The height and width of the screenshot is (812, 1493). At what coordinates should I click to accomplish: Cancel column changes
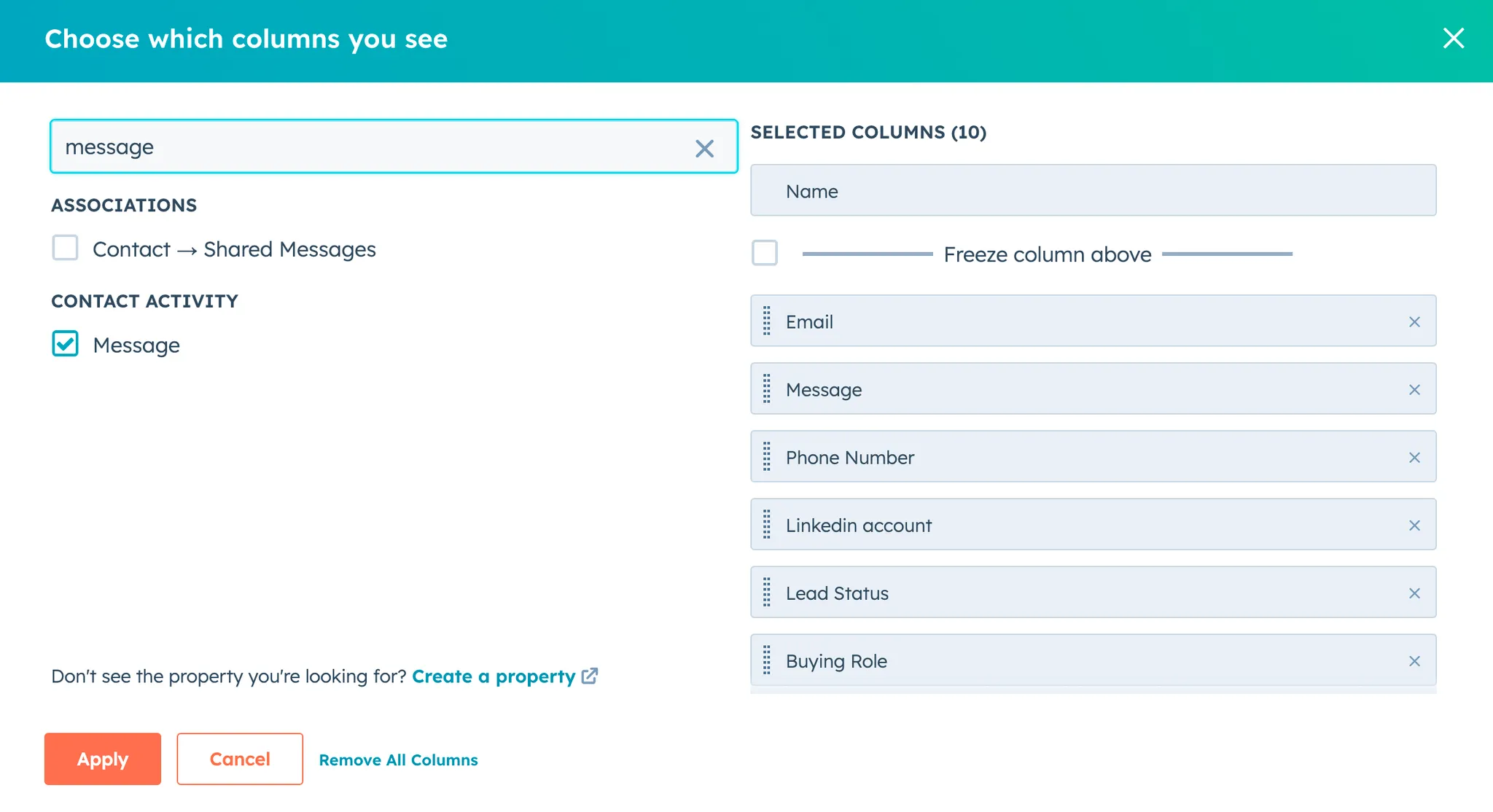[240, 759]
